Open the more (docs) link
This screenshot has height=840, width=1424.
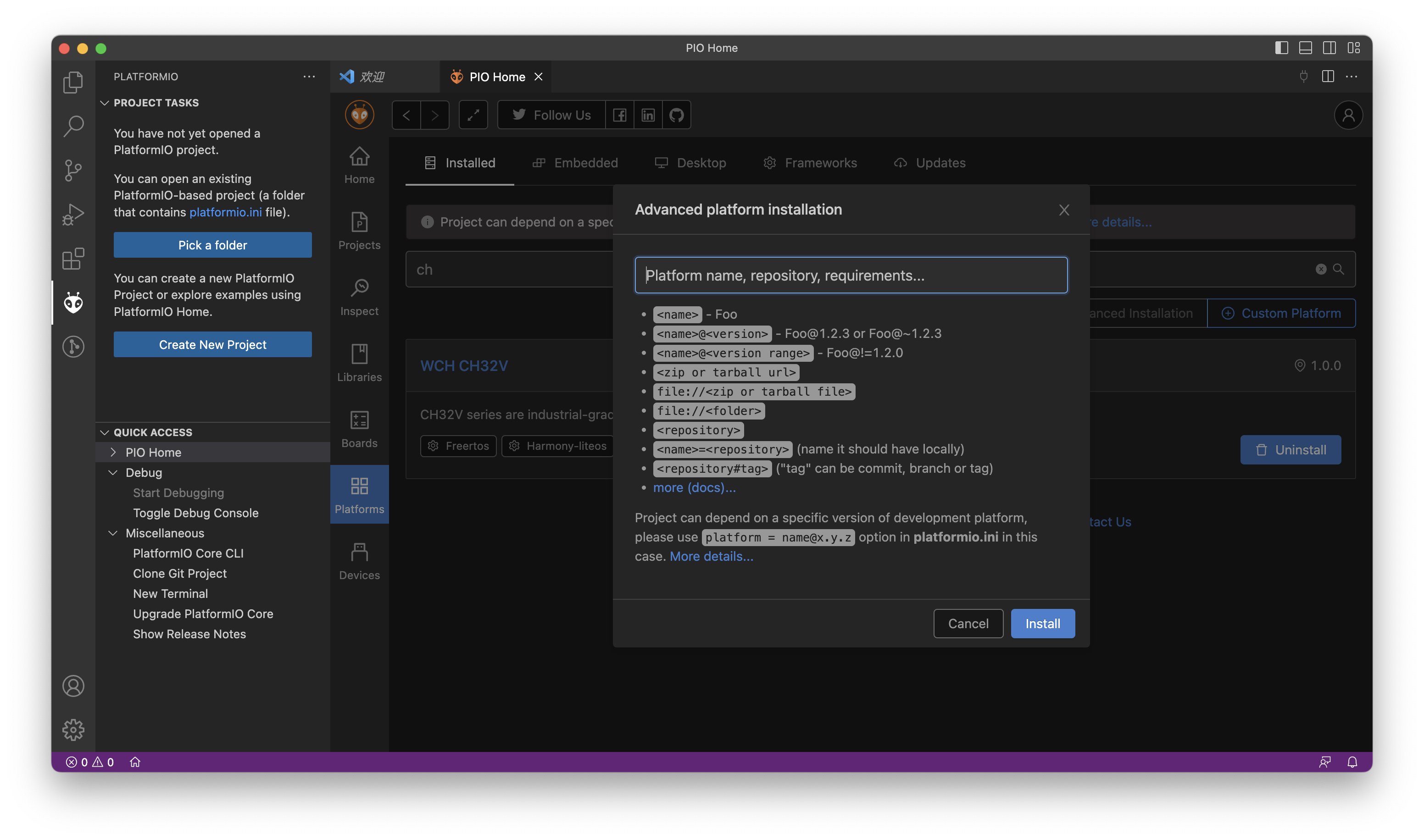tap(694, 487)
